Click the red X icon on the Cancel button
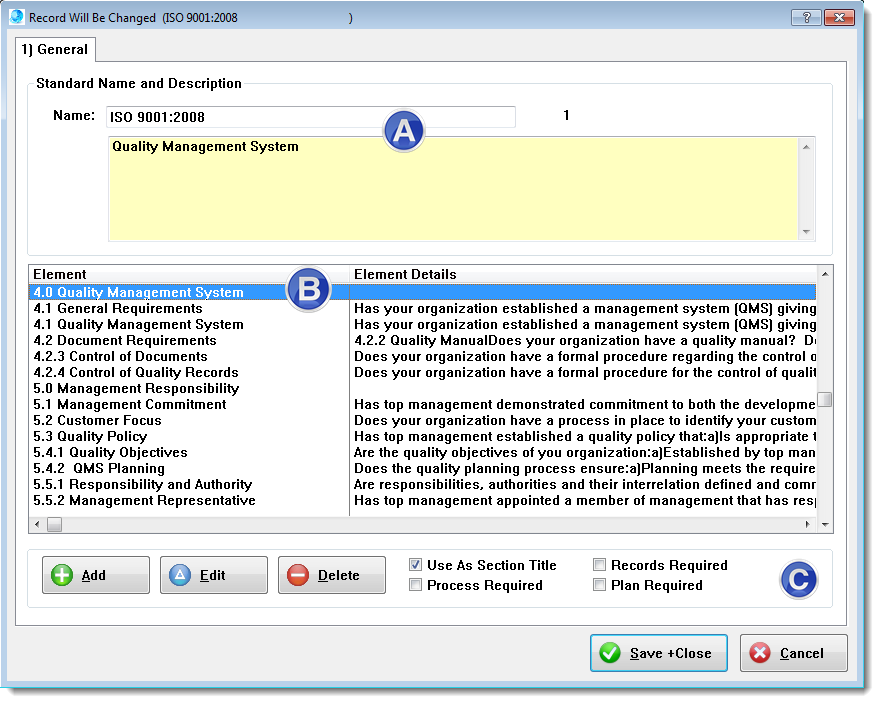The height and width of the screenshot is (703, 879). click(x=760, y=652)
